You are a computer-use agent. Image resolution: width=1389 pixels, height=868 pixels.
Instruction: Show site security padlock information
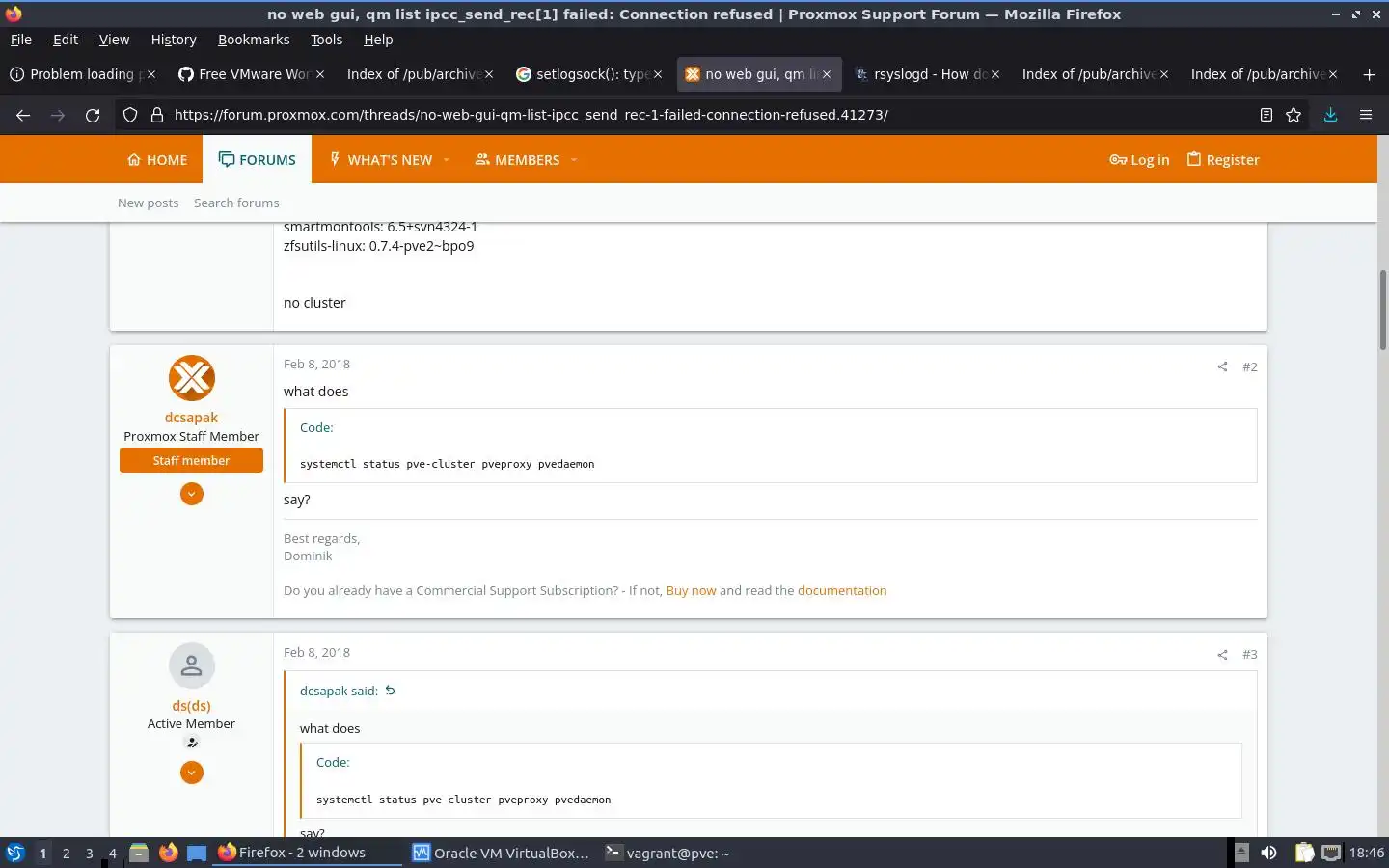(x=156, y=115)
